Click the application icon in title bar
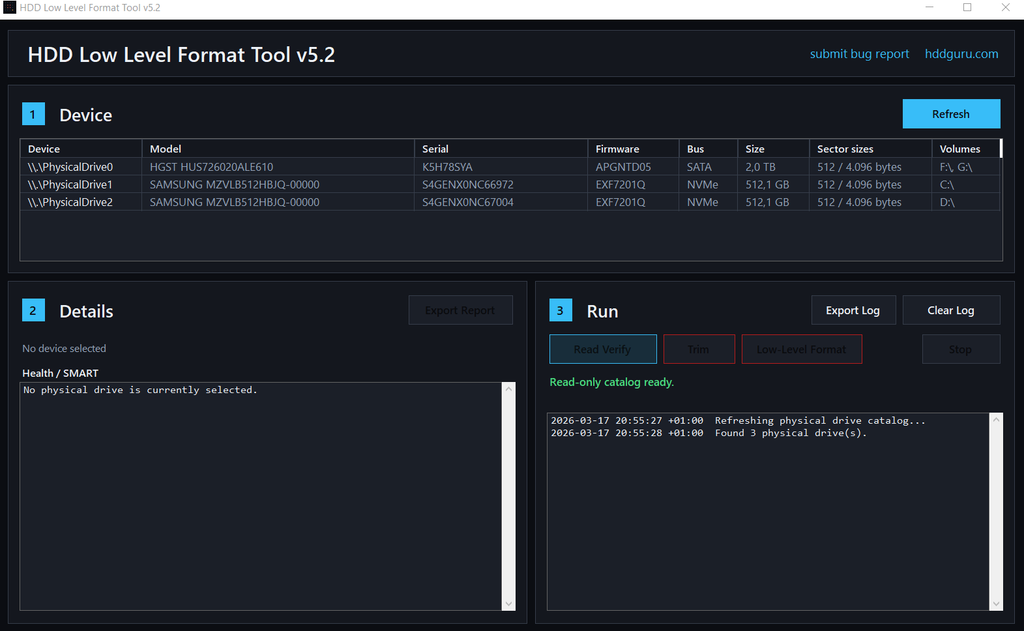 click(9, 8)
